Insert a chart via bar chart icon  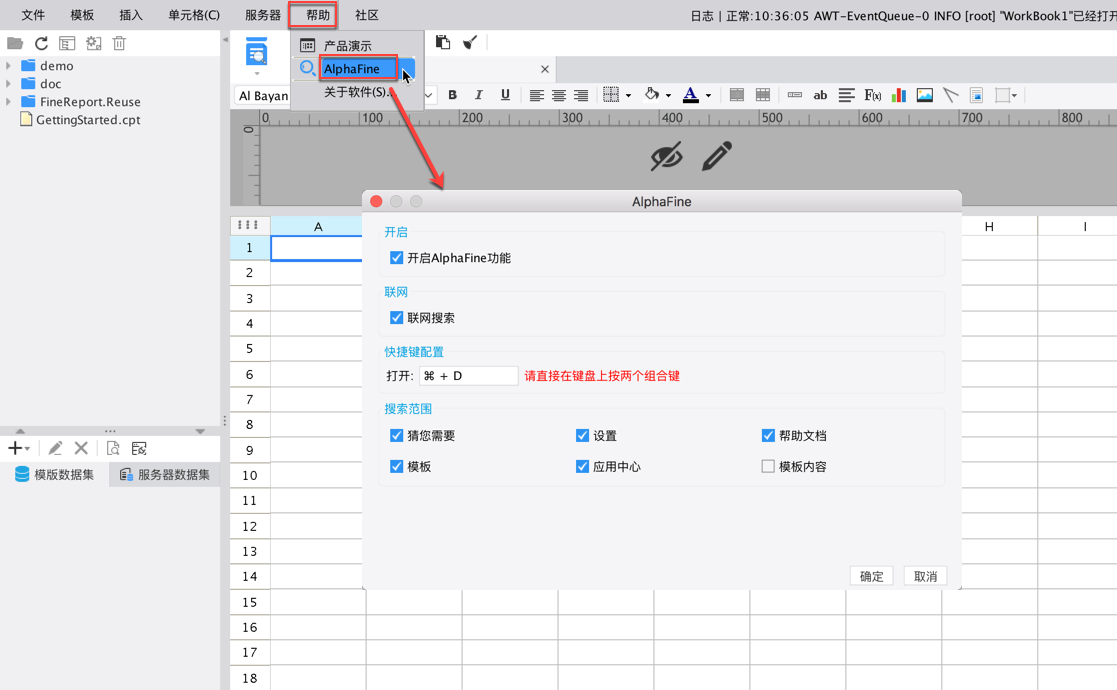(x=899, y=95)
